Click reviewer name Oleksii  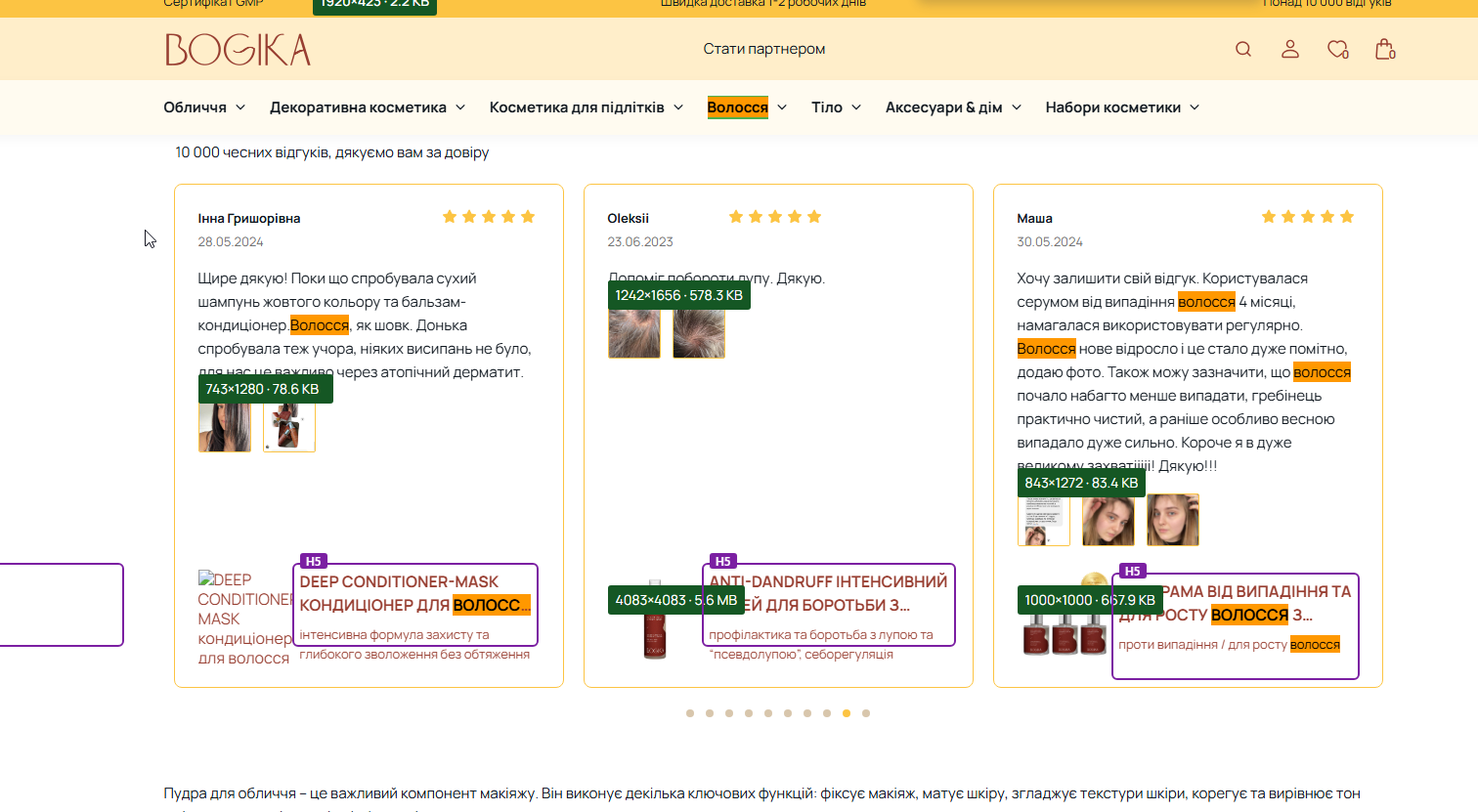(x=629, y=219)
